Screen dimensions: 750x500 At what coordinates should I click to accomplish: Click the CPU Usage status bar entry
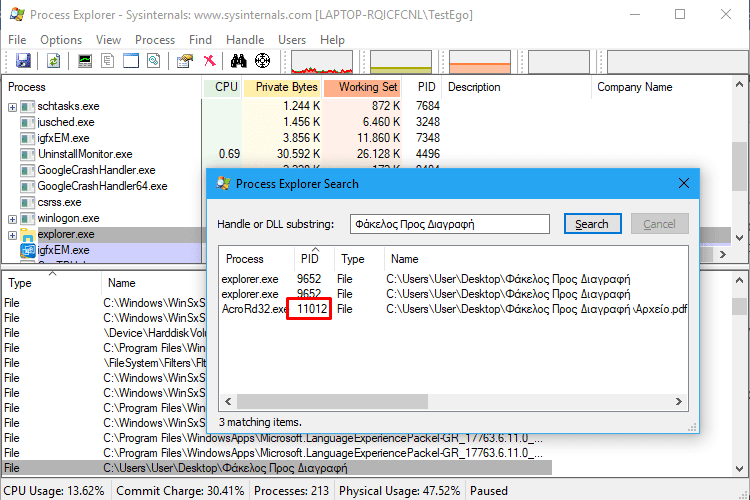point(54,491)
